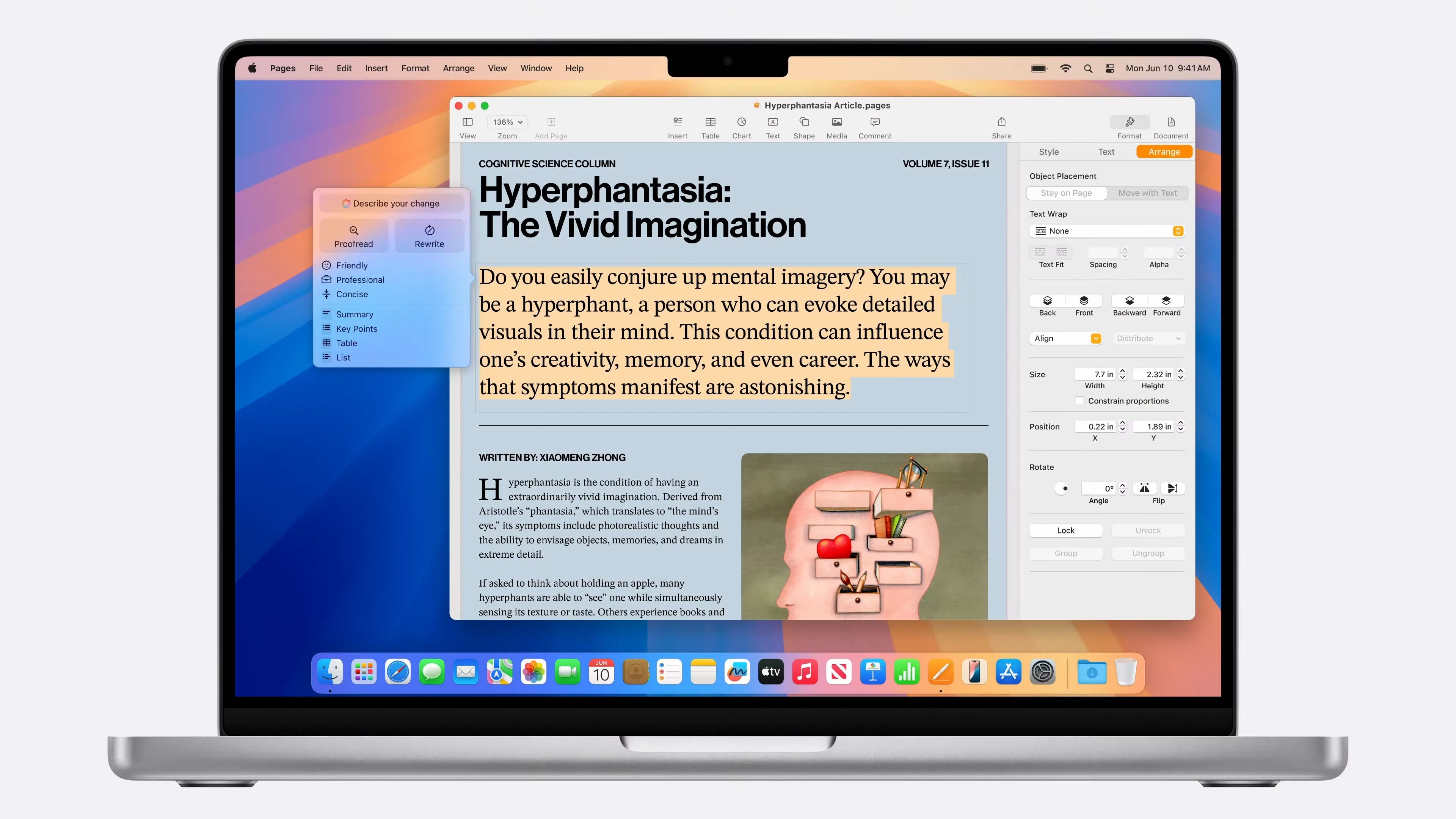Adjust width stepper to 7.7in
This screenshot has width=1456, height=819.
pyautogui.click(x=1122, y=373)
